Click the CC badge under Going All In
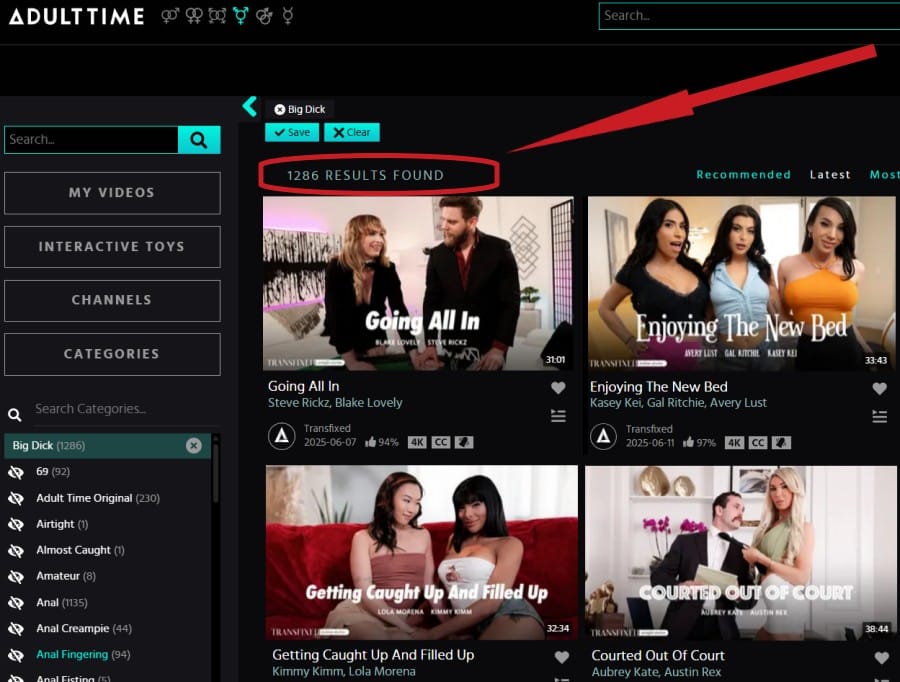 (440, 442)
